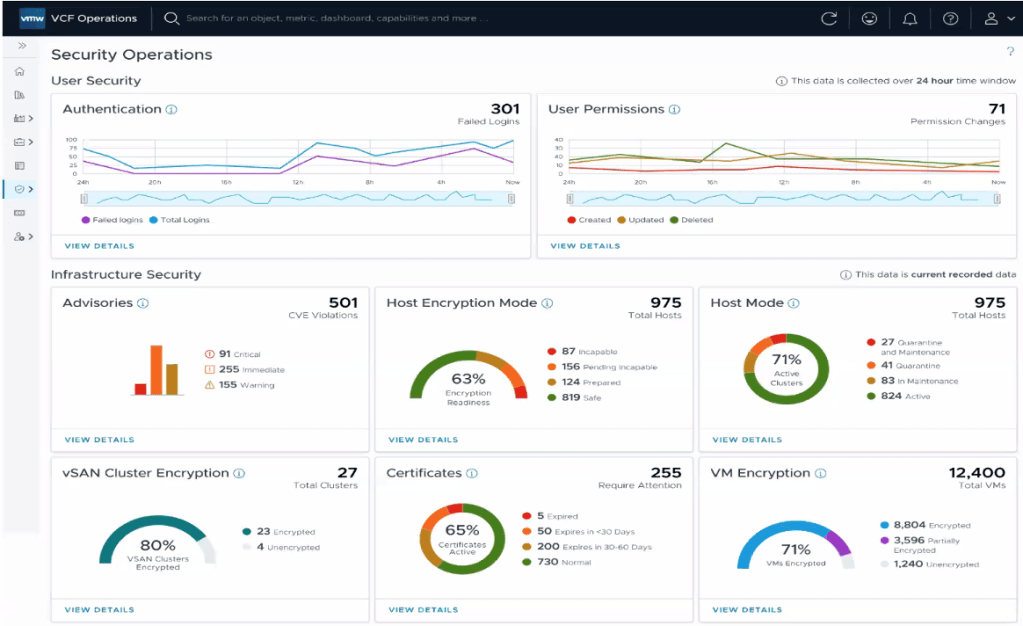Viewport: 1023px width, 626px height.
Task: Click the Home icon in left sidebar
Action: (x=19, y=72)
